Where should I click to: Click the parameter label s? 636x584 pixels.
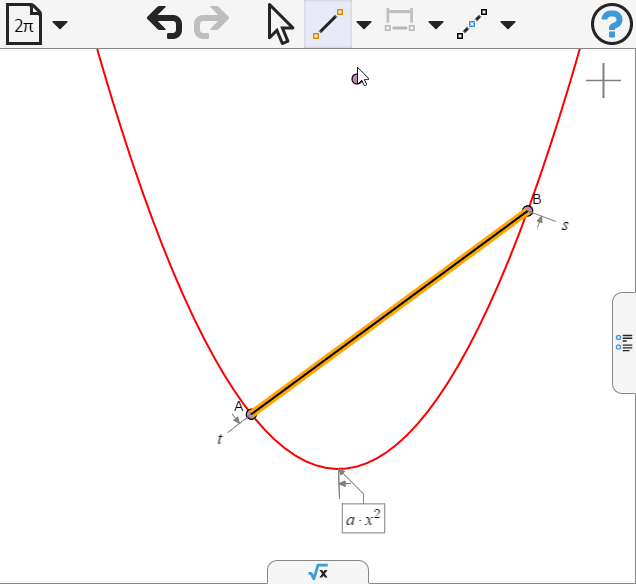(x=565, y=225)
